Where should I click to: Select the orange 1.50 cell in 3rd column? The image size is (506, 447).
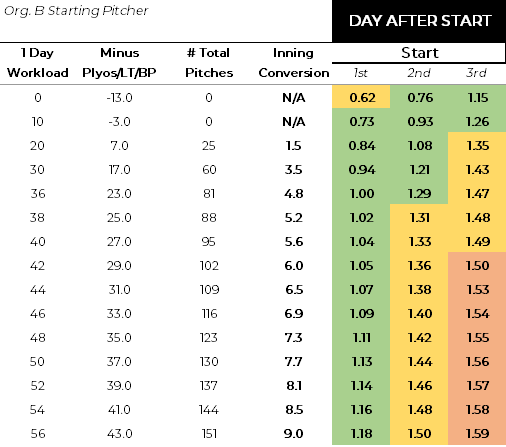477,265
